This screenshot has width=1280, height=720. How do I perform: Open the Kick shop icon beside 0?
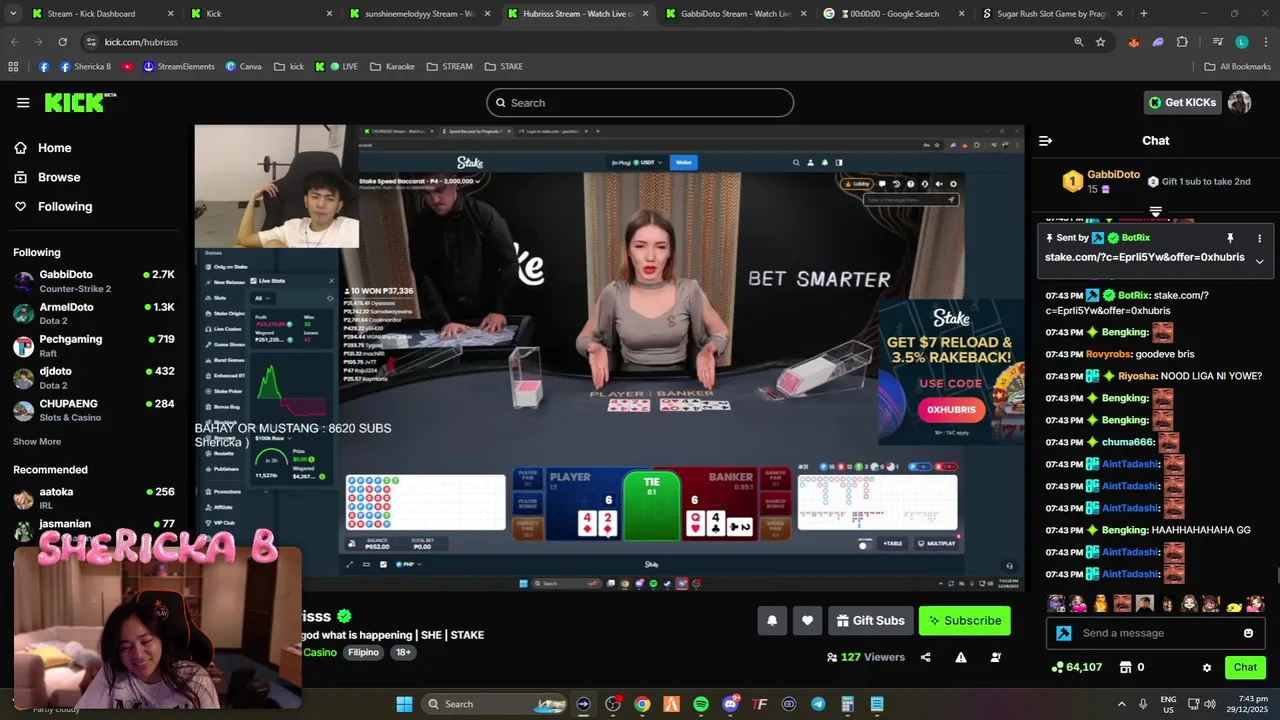tap(1125, 667)
